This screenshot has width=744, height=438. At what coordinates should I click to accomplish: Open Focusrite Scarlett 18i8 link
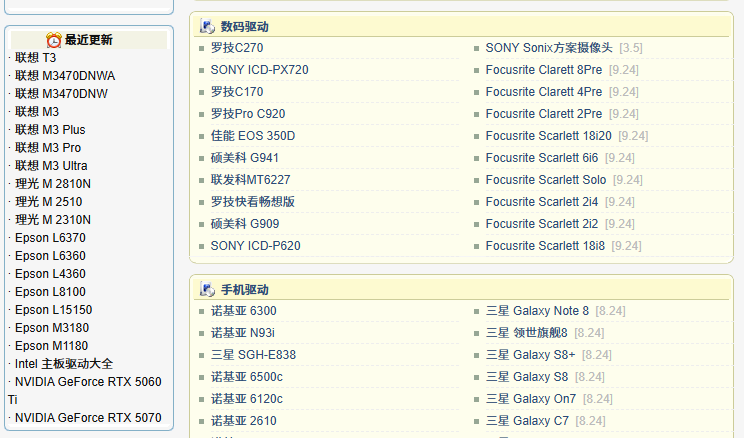[x=545, y=246]
